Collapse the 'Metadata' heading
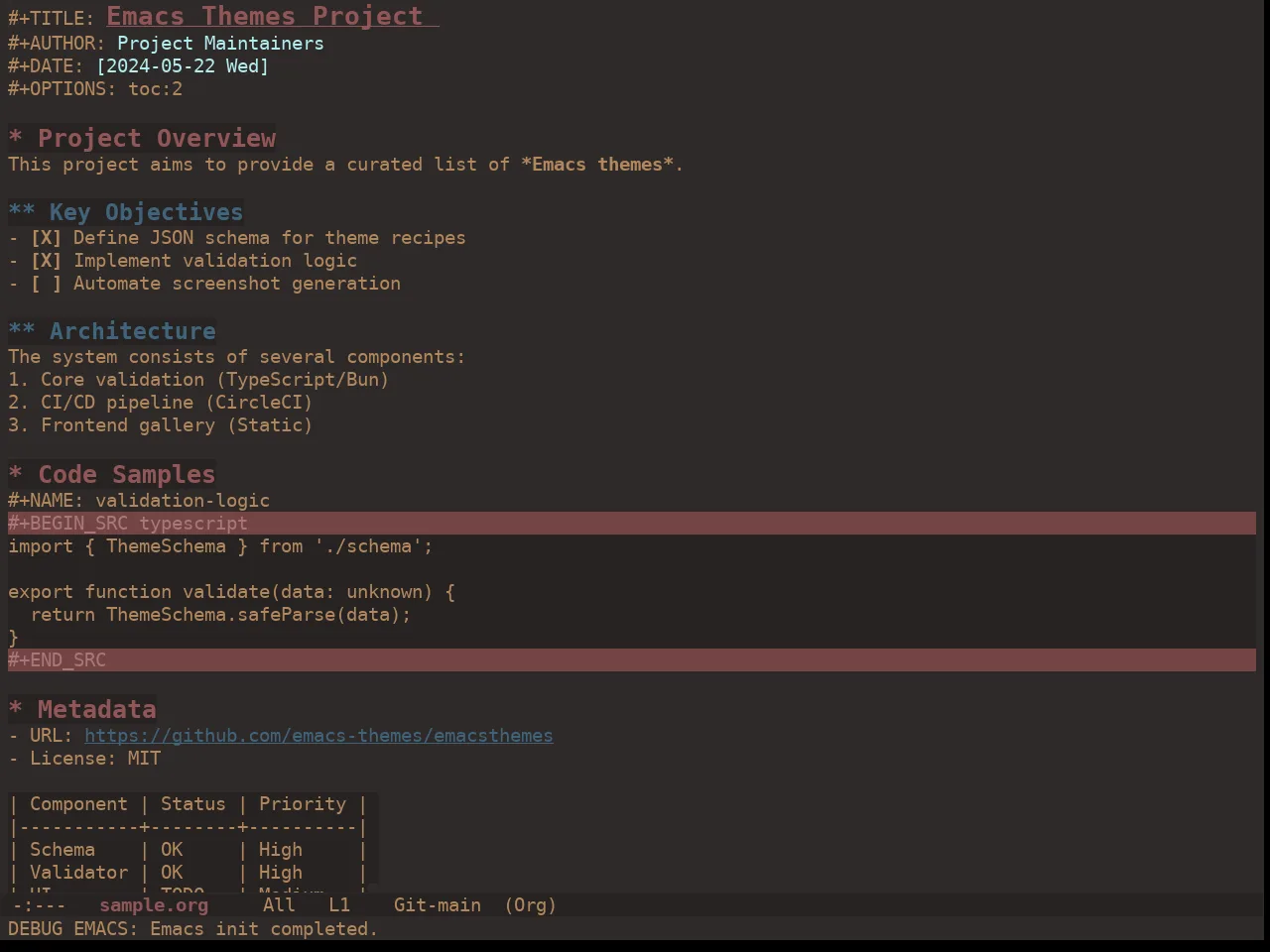The height and width of the screenshot is (952, 1270). pos(15,710)
